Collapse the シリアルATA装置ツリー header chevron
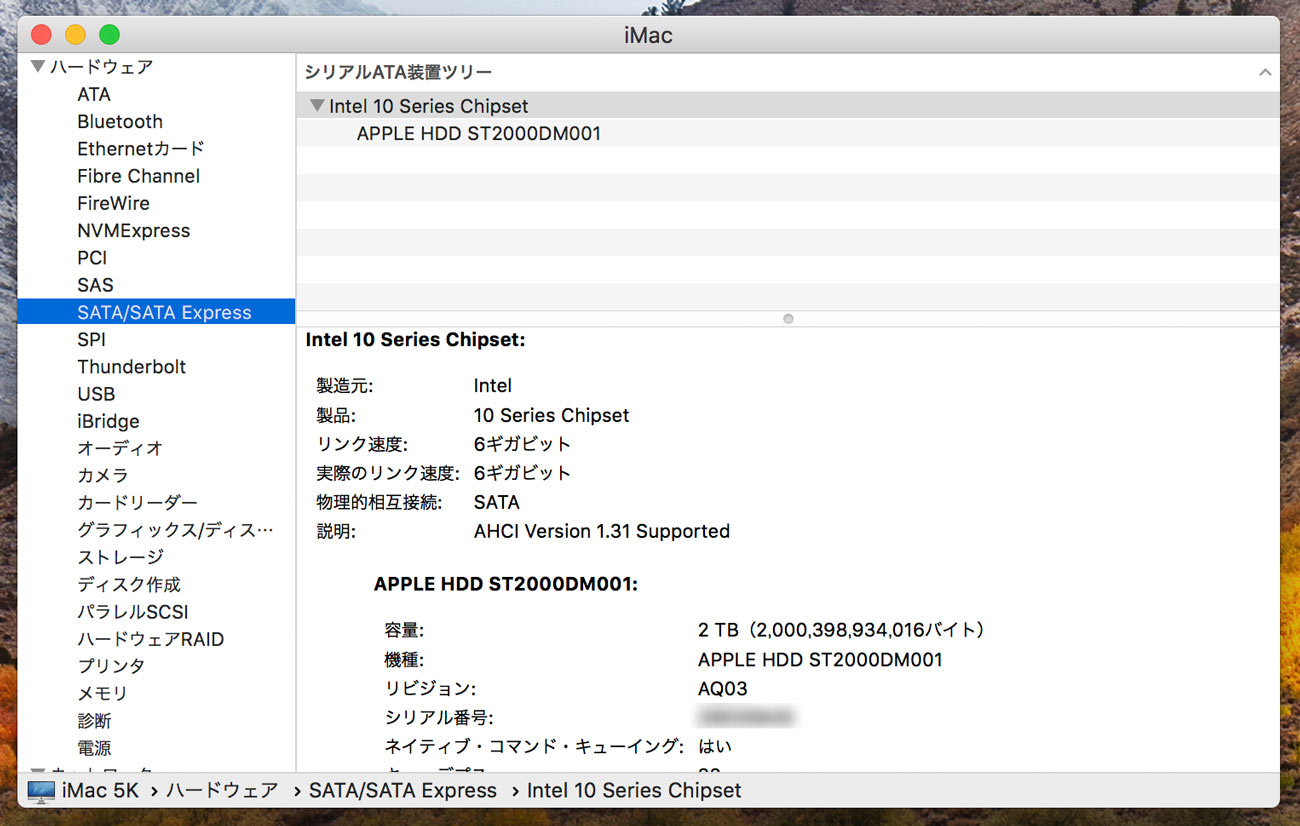Image resolution: width=1300 pixels, height=826 pixels. [x=1265, y=73]
